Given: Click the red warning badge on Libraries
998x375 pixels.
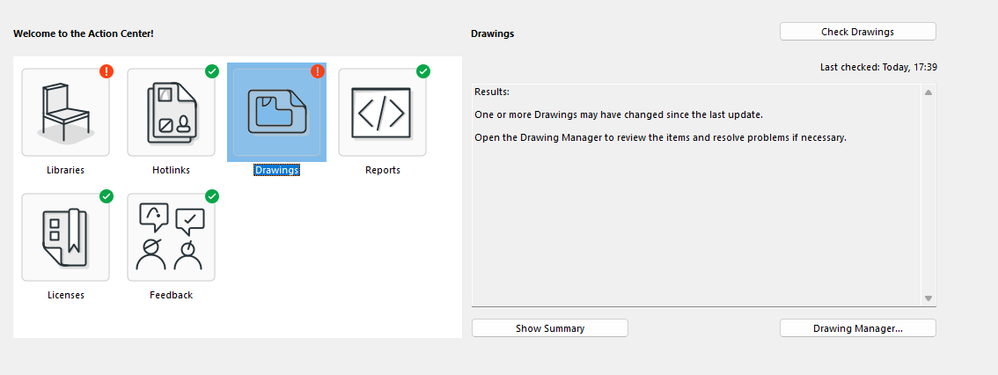Looking at the screenshot, I should [106, 71].
